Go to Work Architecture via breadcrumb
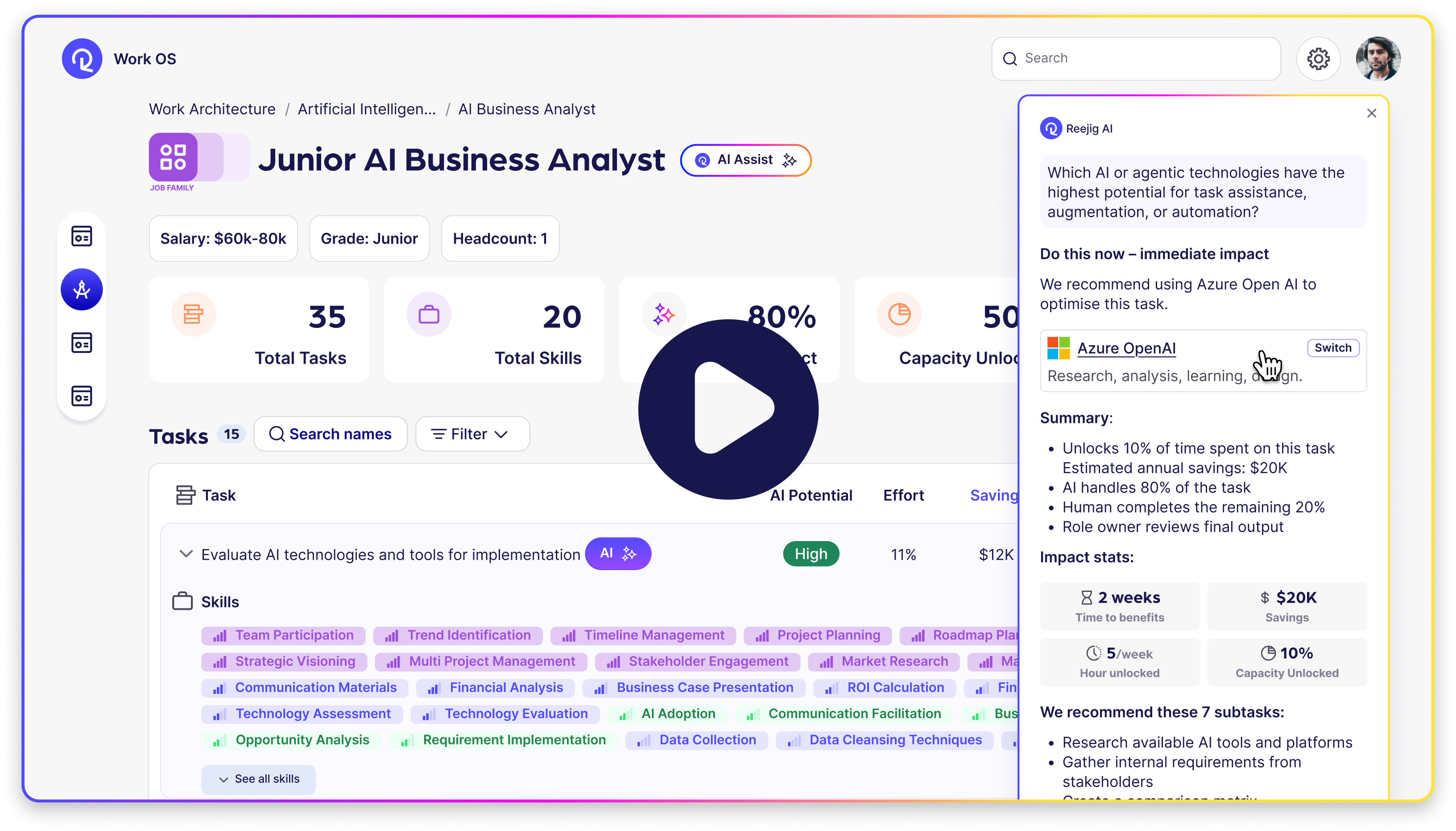Screen dimensions: 1456x831 (x=212, y=108)
